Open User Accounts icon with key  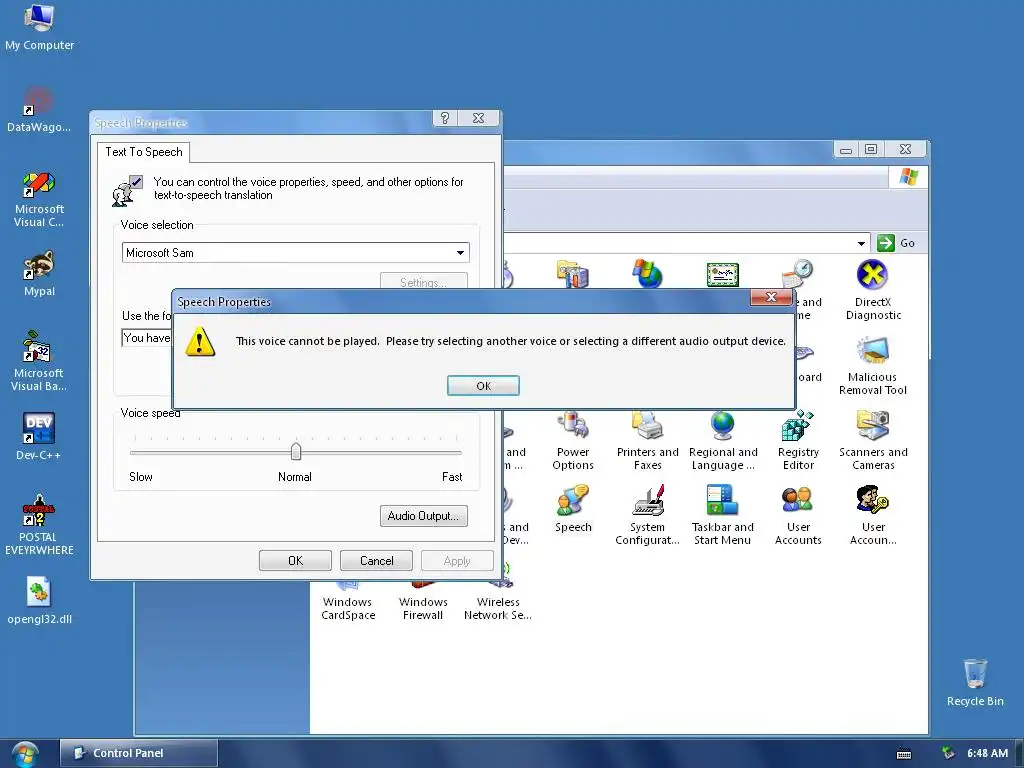point(872,515)
